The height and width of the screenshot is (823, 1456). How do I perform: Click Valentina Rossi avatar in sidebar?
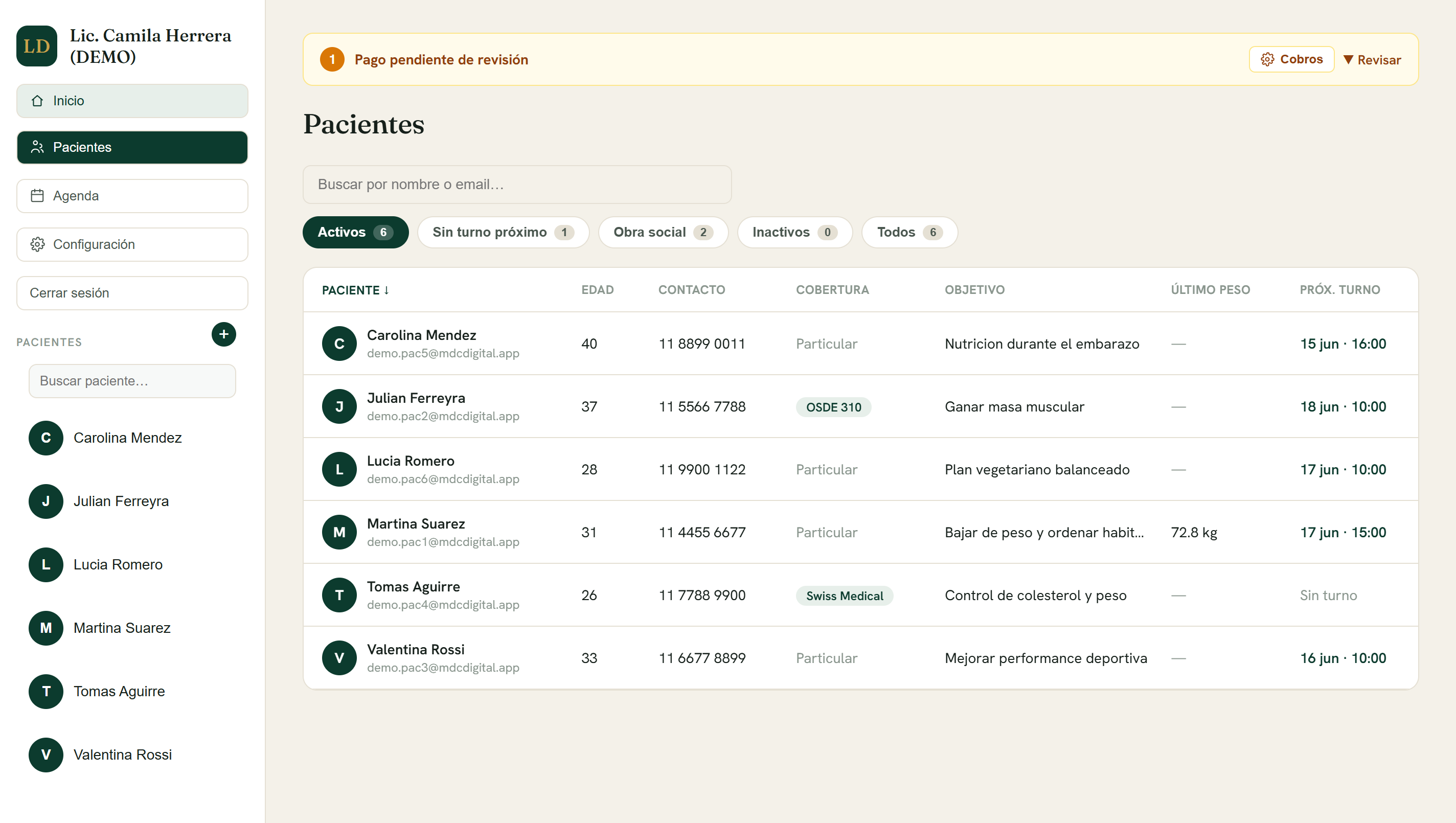point(46,754)
